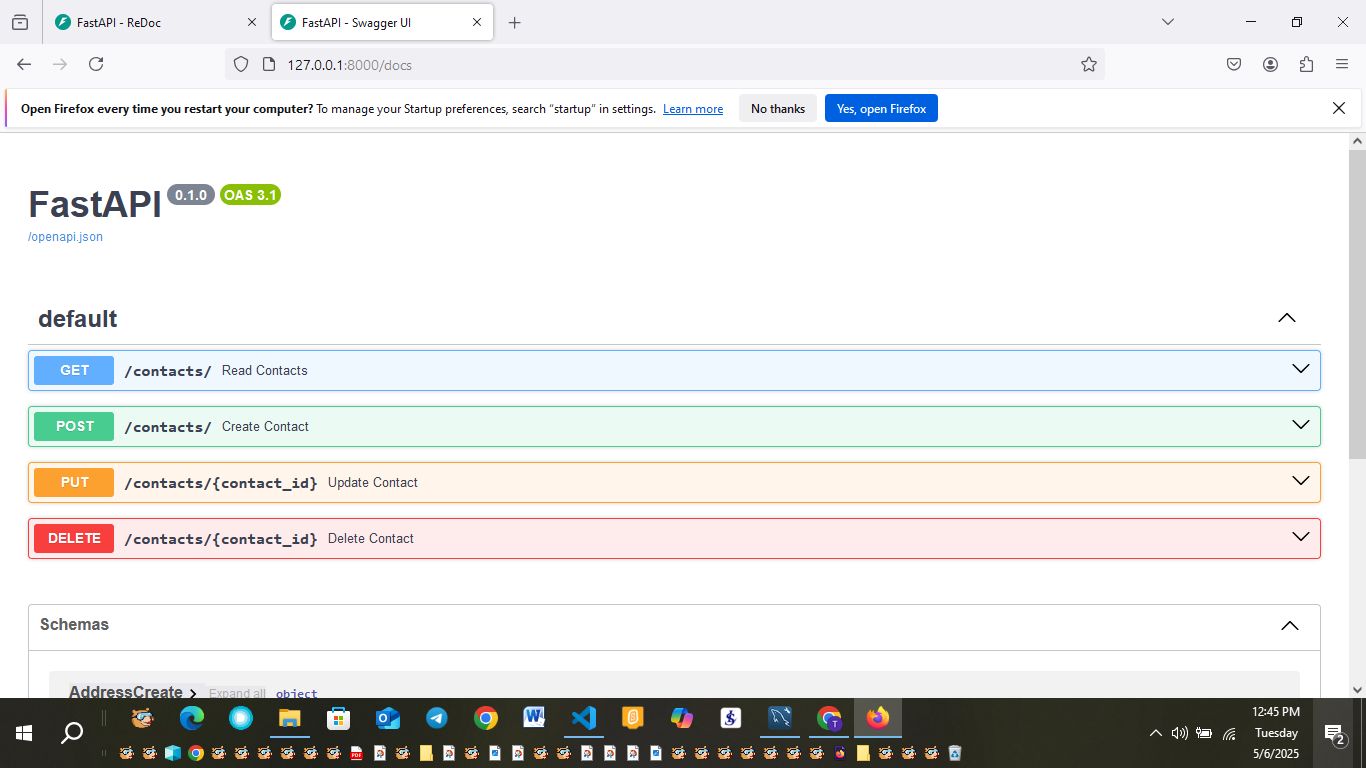Open the notification center icon
This screenshot has width=1366, height=768.
click(1334, 735)
